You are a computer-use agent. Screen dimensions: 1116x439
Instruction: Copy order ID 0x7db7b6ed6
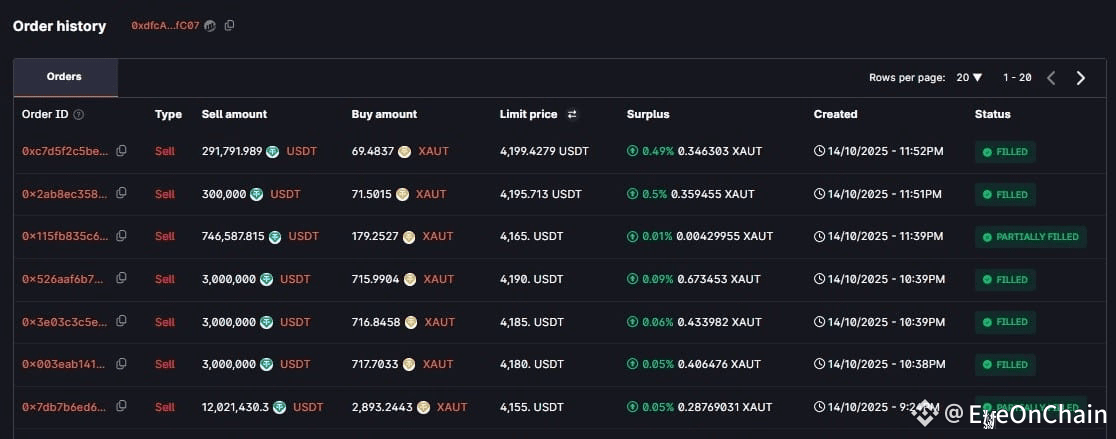click(121, 407)
